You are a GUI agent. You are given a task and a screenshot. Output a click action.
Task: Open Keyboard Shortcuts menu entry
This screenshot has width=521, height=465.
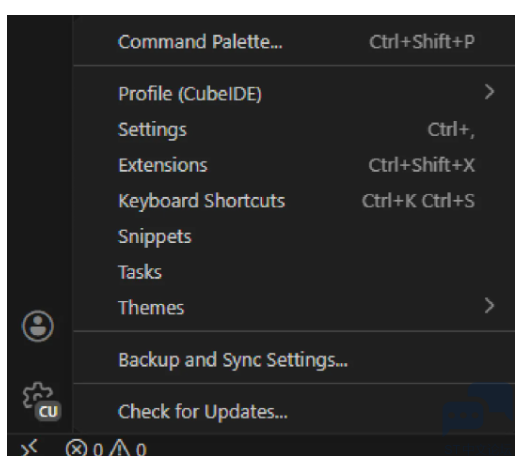[294, 201]
